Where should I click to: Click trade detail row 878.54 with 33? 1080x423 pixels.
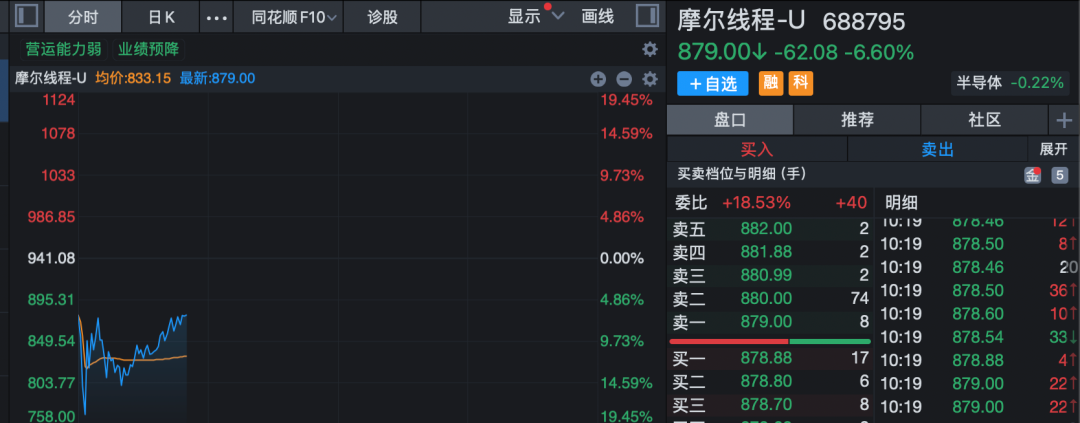click(x=978, y=338)
